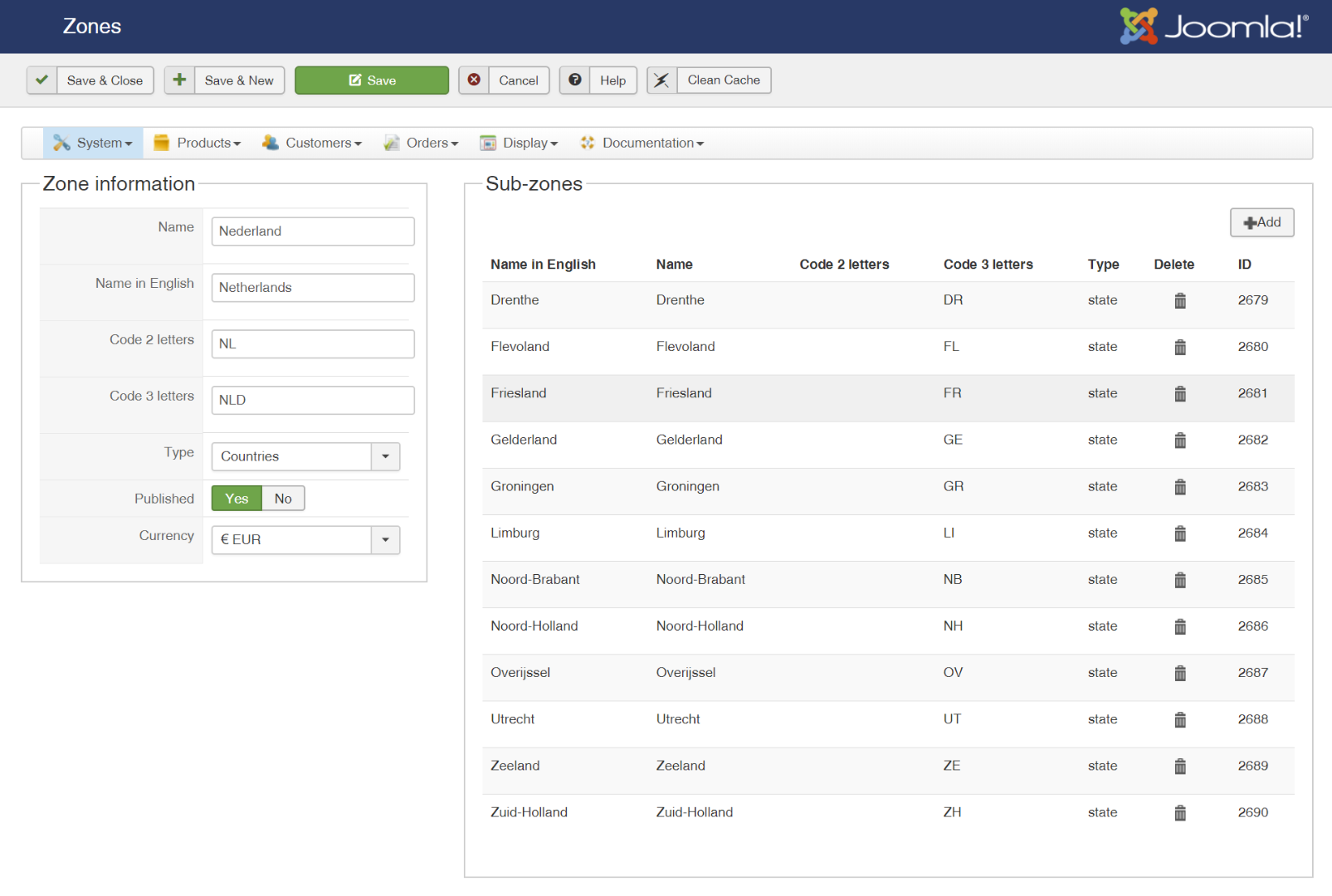
Task: Click the Name in English input field
Action: (313, 288)
